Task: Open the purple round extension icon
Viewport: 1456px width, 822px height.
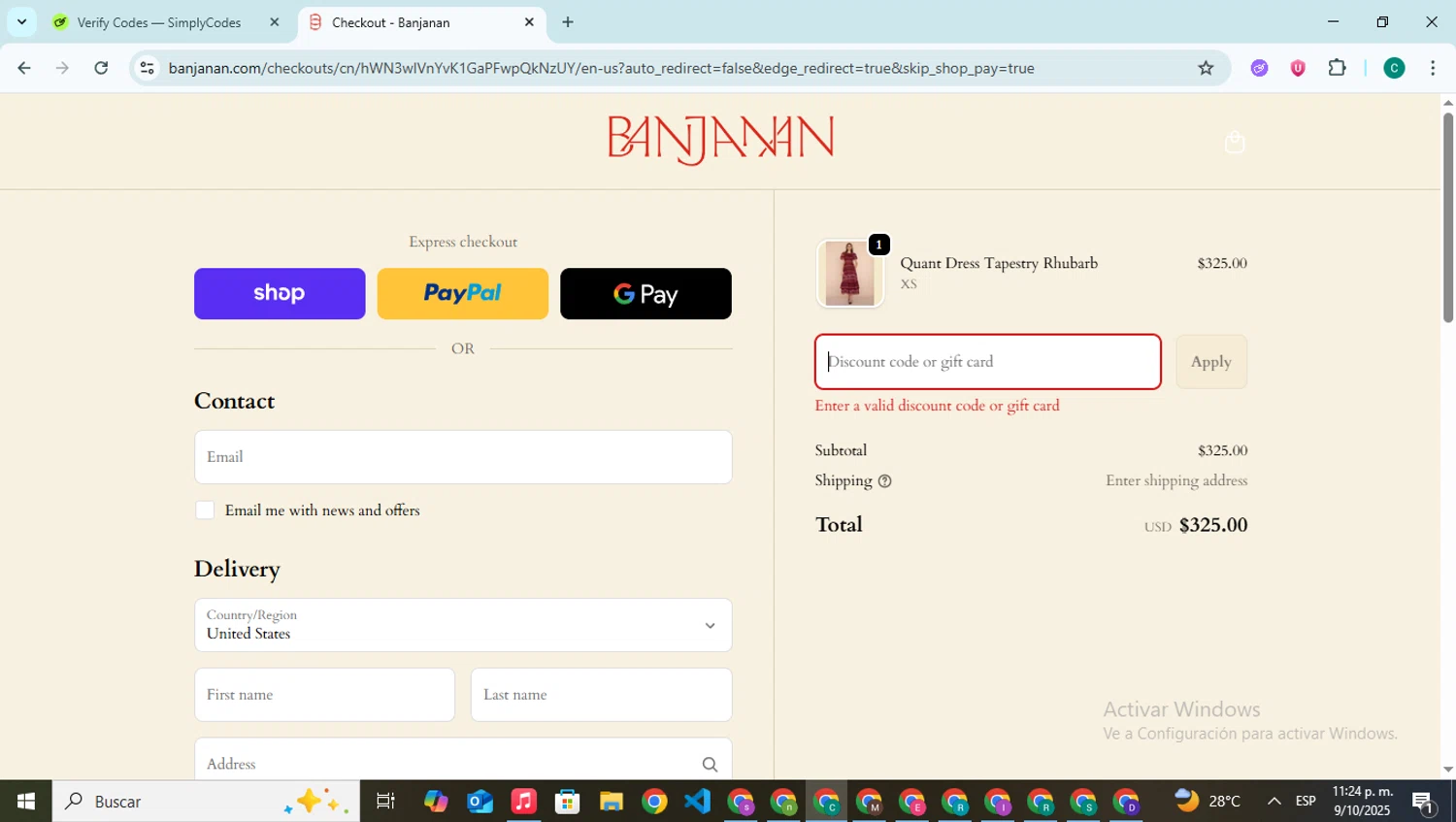Action: [1259, 68]
